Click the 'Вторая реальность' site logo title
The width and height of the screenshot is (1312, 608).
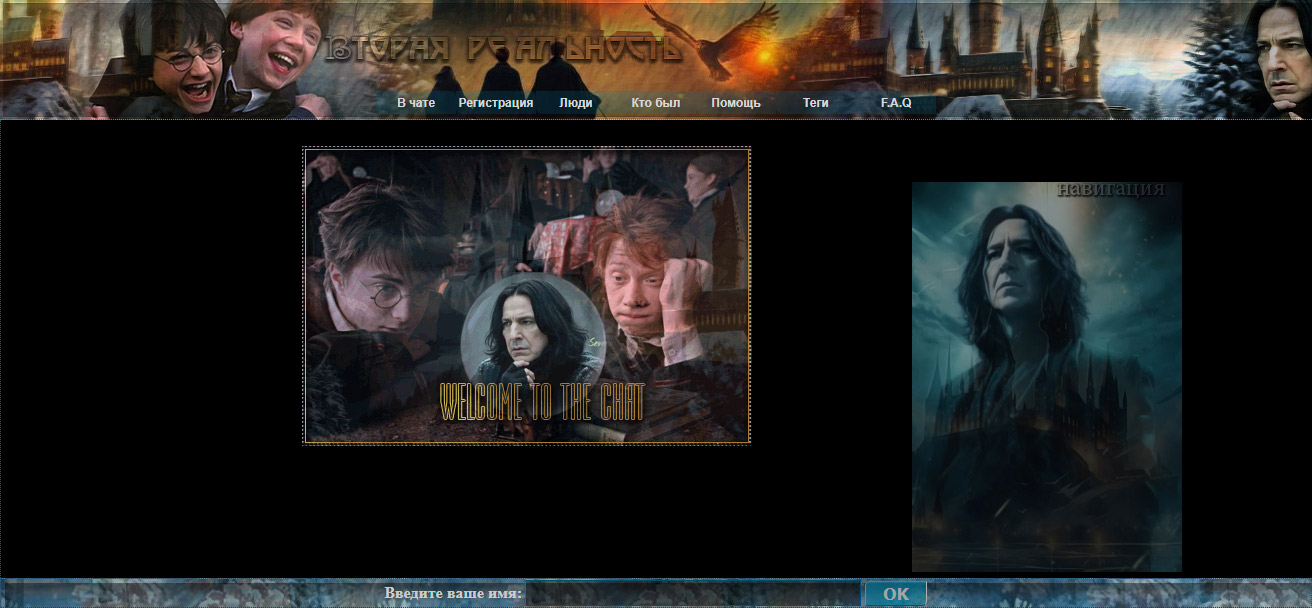pos(503,47)
